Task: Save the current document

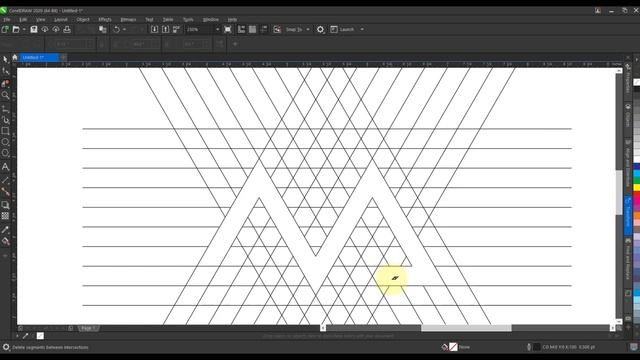Action: point(34,29)
